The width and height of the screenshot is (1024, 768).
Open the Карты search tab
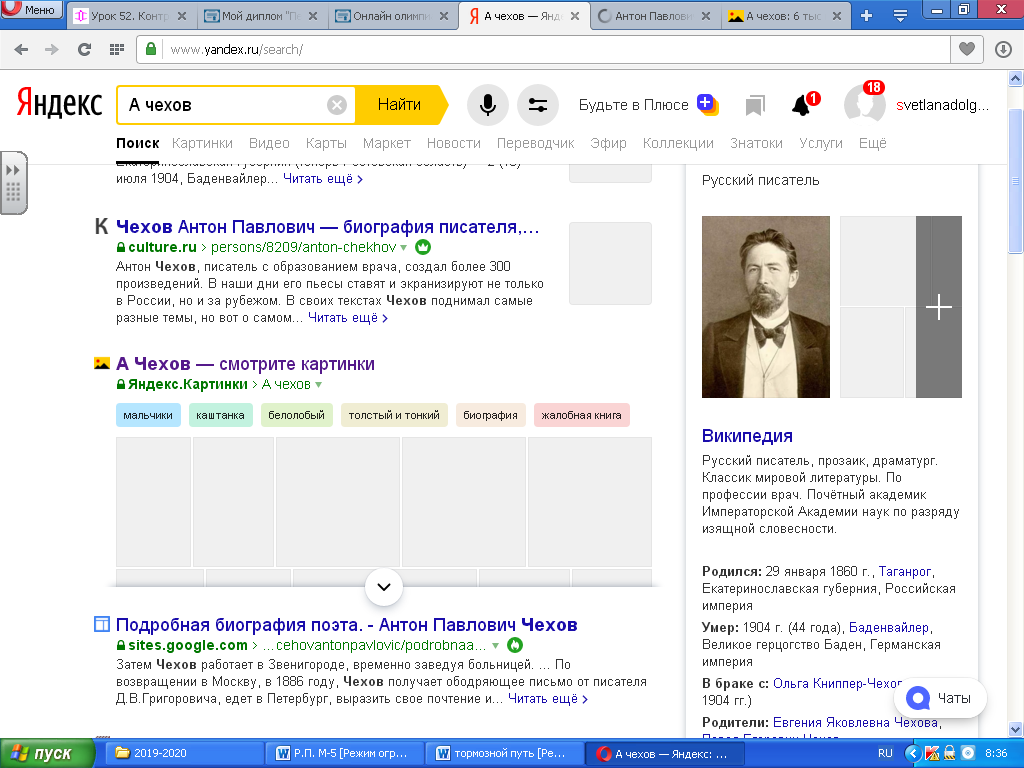[x=326, y=143]
